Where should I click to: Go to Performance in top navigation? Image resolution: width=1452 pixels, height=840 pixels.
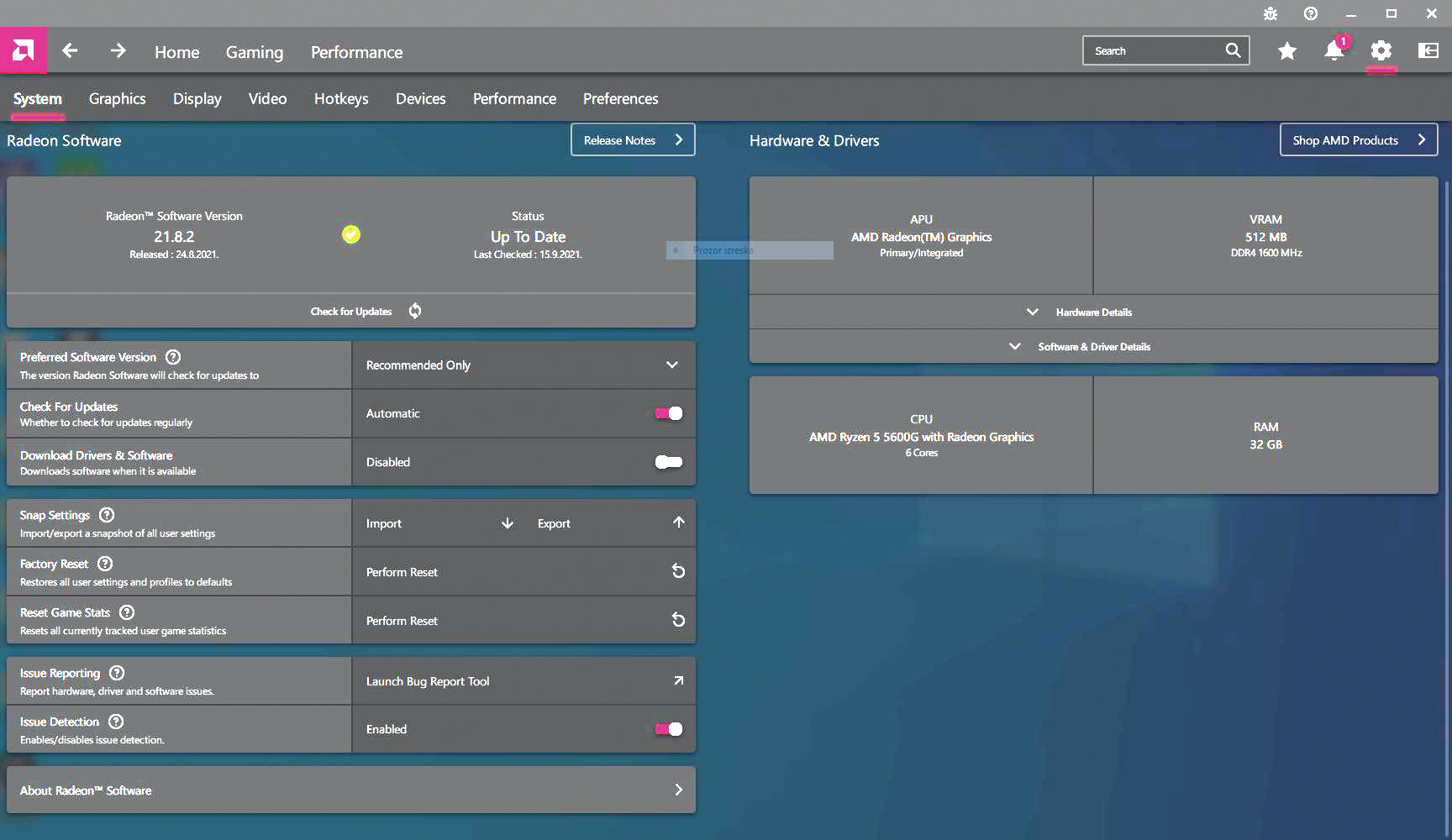[357, 52]
